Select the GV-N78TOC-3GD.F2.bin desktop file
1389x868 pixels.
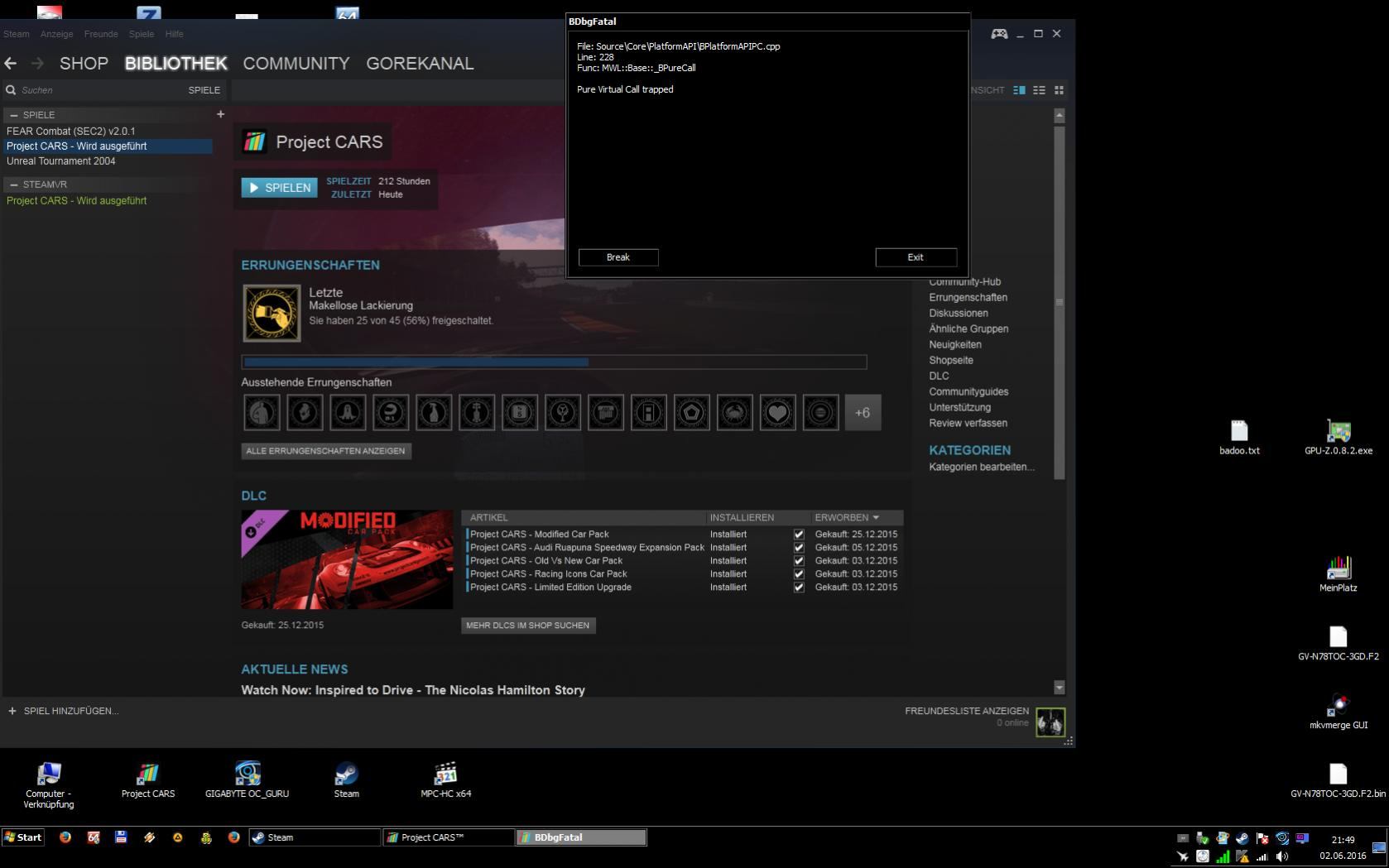1339,780
